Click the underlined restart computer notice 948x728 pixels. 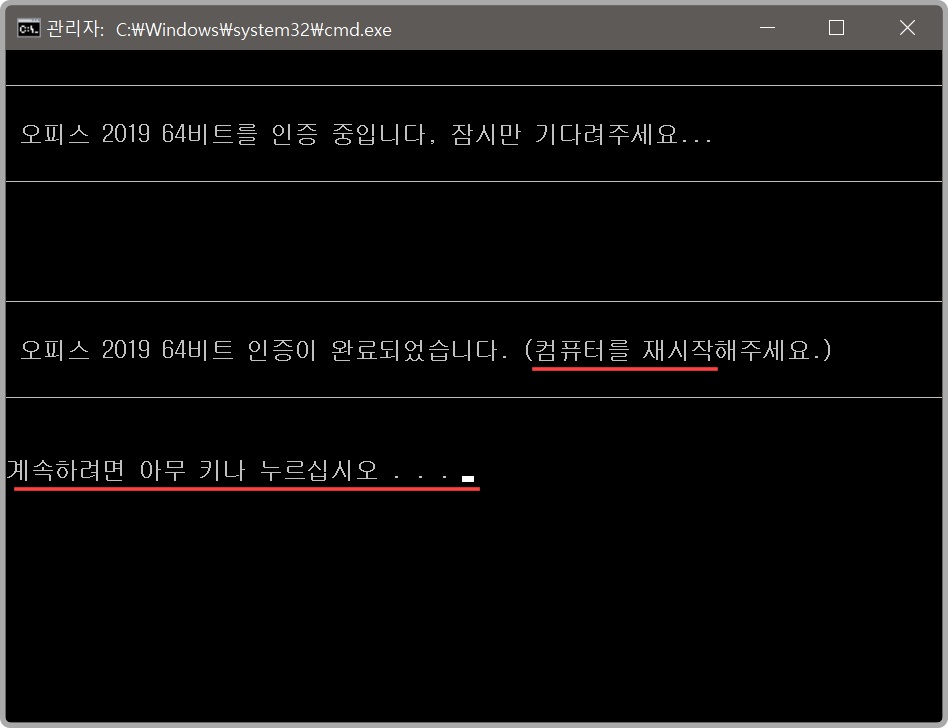pyautogui.click(x=625, y=349)
